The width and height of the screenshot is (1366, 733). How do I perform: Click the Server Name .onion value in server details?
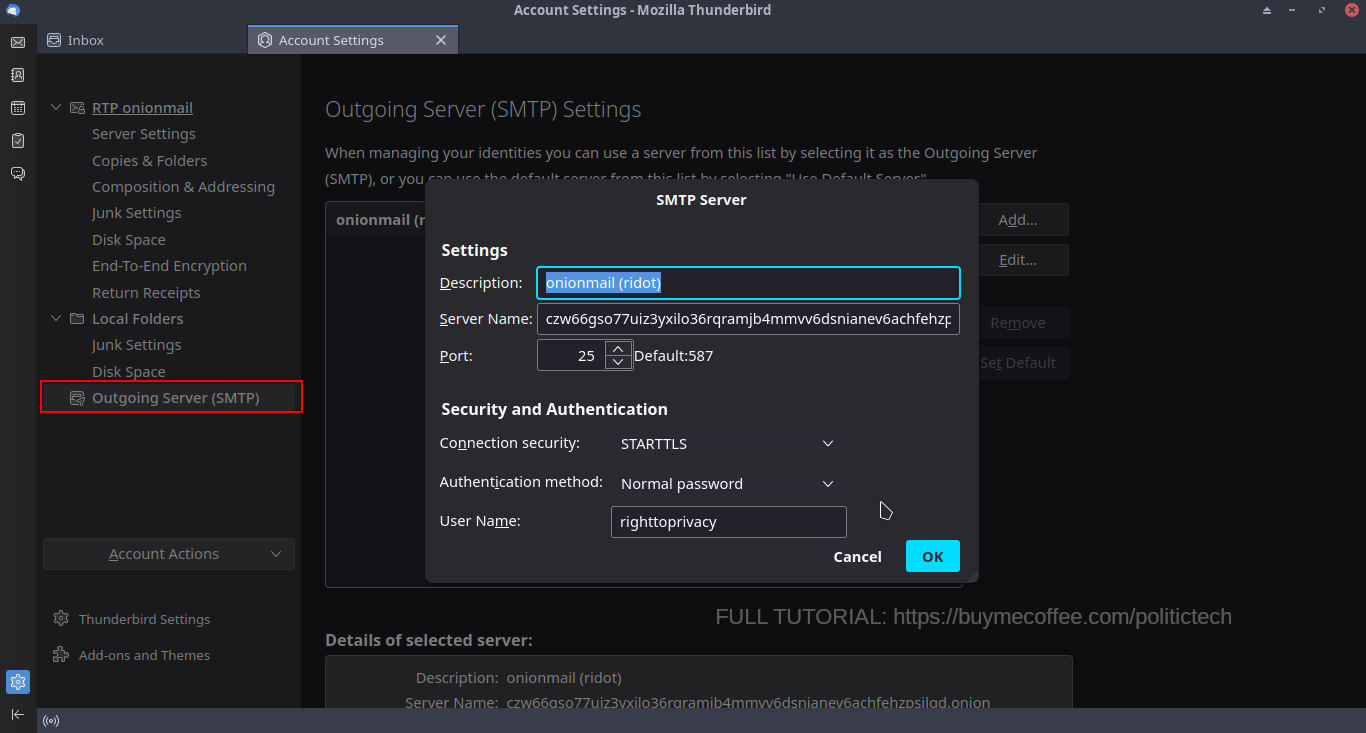click(x=749, y=703)
